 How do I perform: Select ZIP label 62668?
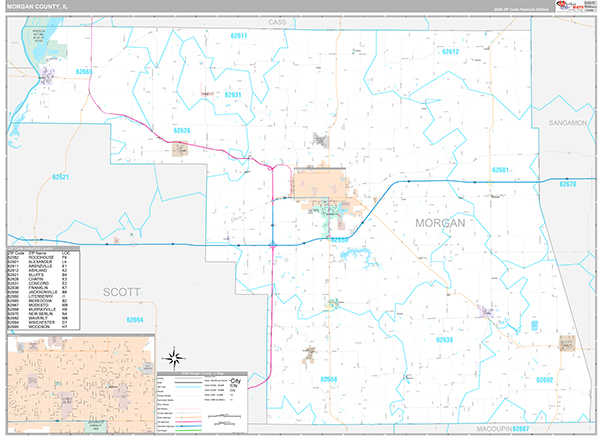point(329,379)
